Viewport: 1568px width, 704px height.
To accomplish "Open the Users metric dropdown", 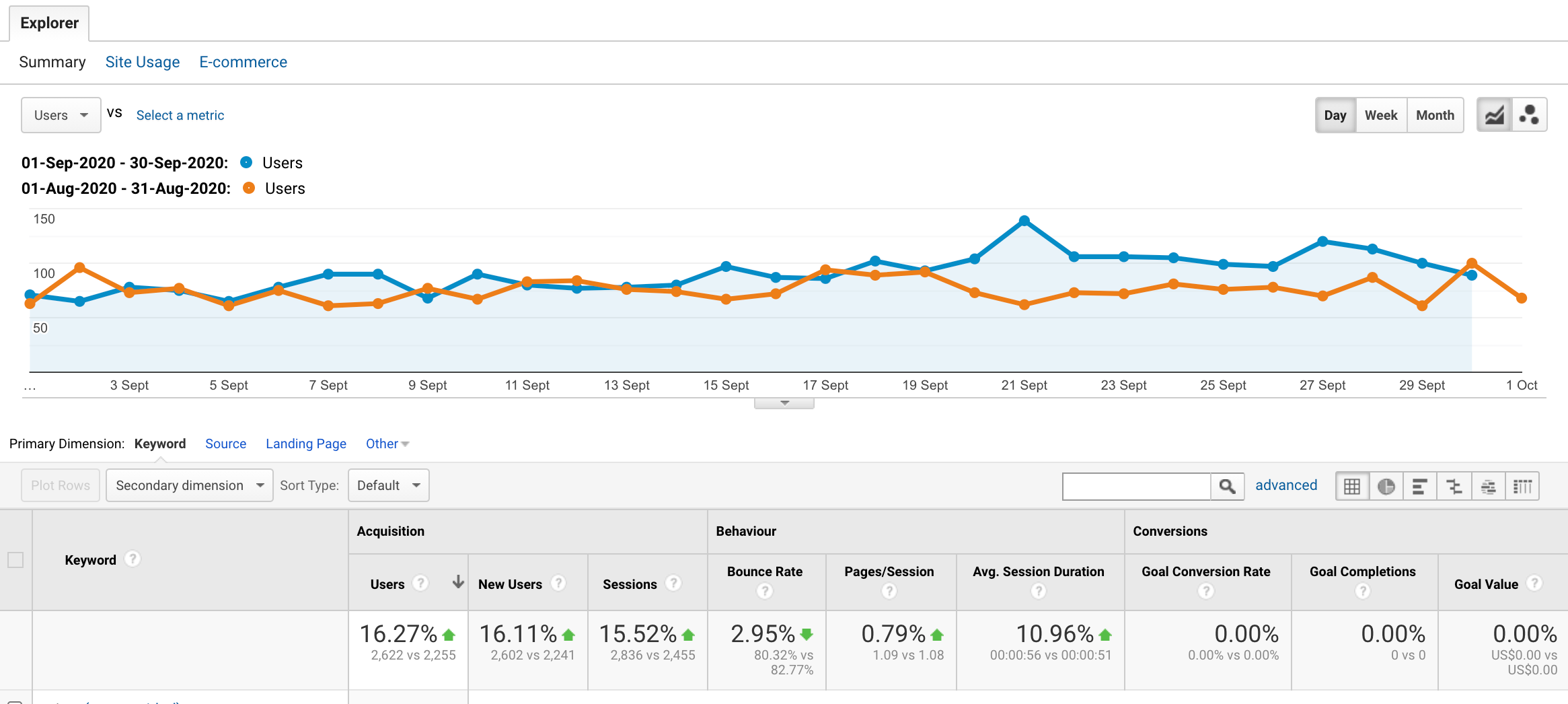I will (61, 115).
